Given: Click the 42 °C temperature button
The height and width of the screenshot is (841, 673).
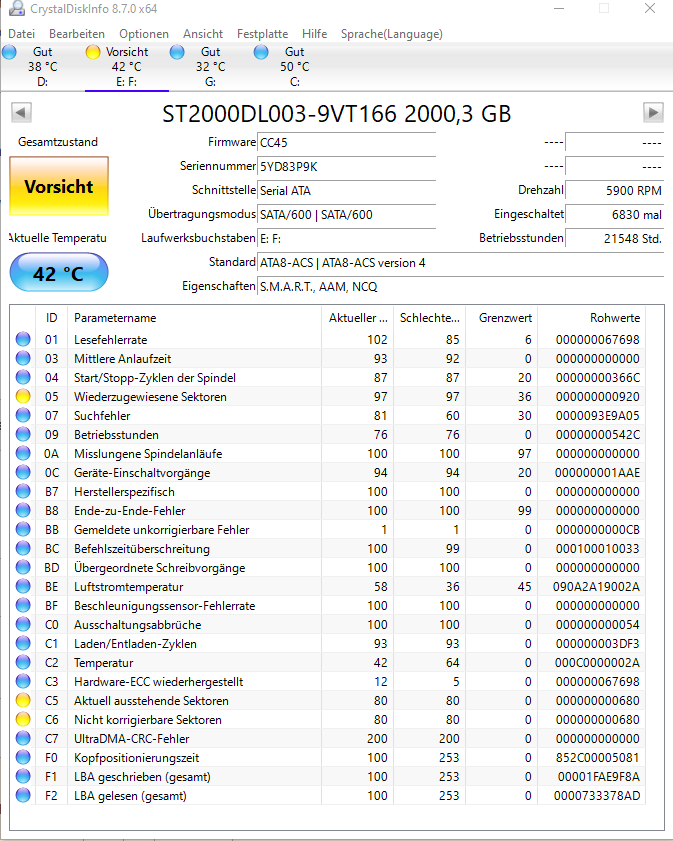Looking at the screenshot, I should (x=59, y=272).
